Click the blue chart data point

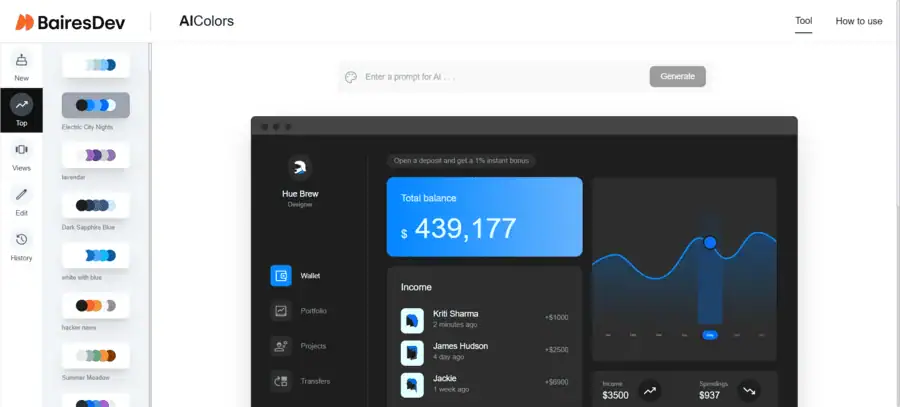pyautogui.click(x=710, y=242)
